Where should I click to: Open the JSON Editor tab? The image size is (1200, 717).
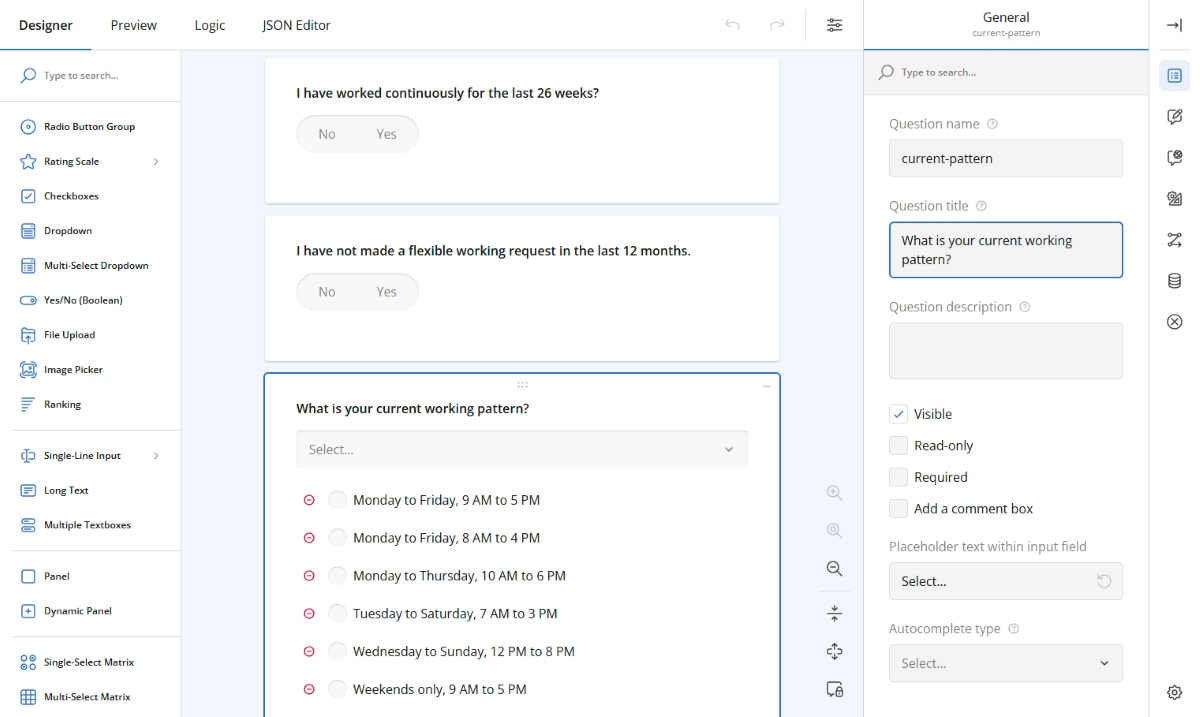click(296, 25)
